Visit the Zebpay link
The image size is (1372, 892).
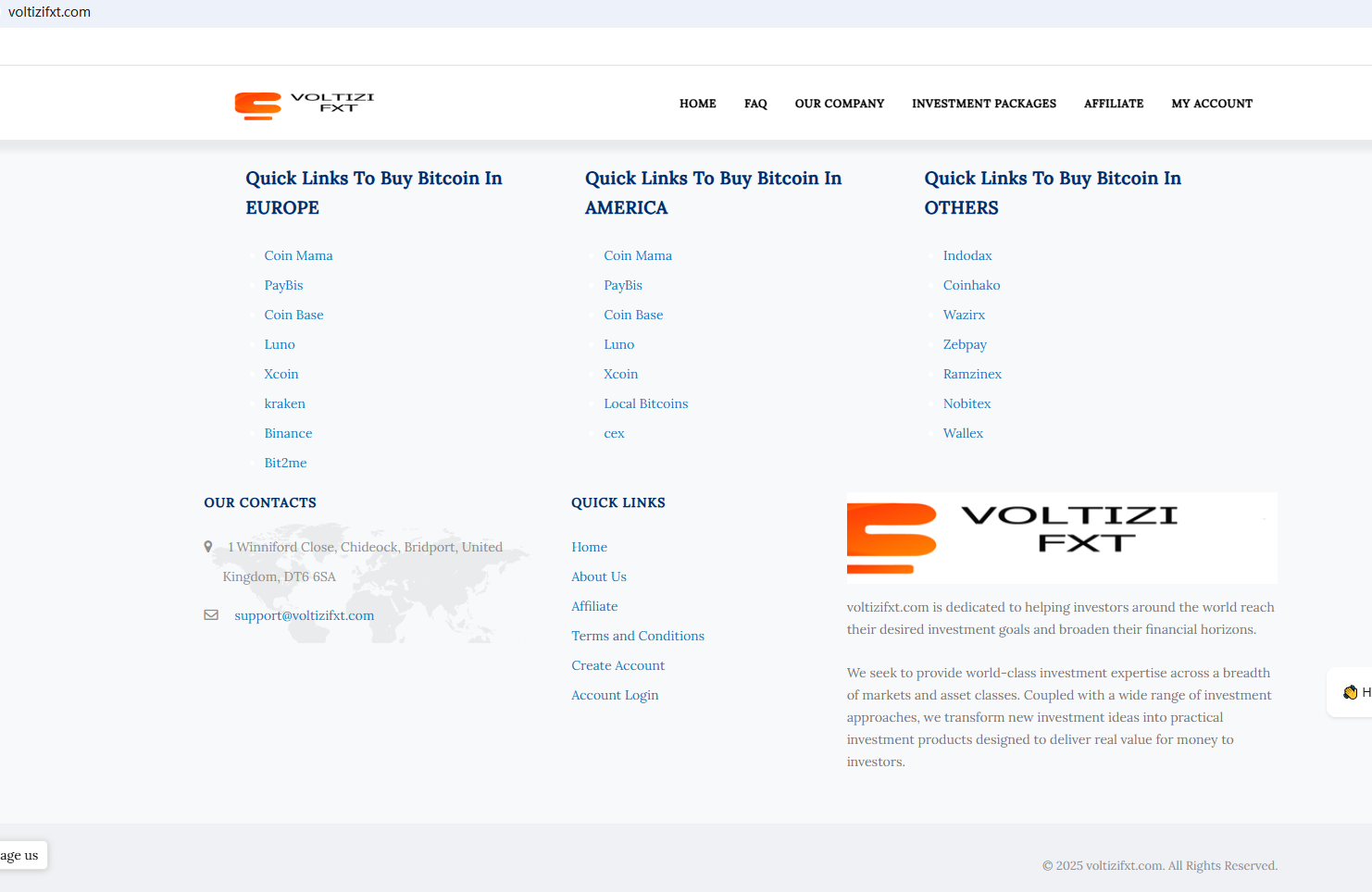pyautogui.click(x=965, y=344)
